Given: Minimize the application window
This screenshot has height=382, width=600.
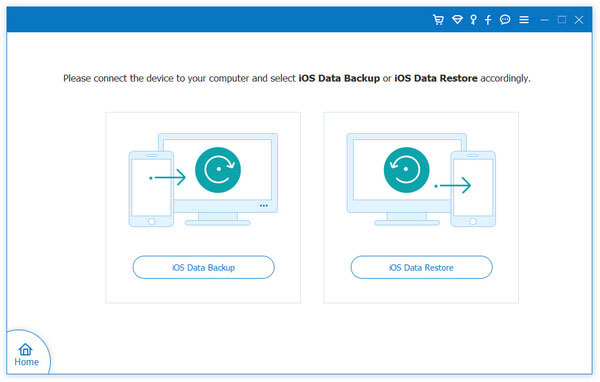Looking at the screenshot, I should (x=545, y=20).
